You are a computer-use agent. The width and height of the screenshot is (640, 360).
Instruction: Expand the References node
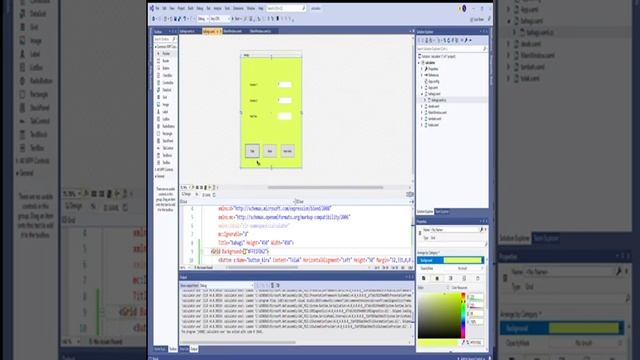422,75
